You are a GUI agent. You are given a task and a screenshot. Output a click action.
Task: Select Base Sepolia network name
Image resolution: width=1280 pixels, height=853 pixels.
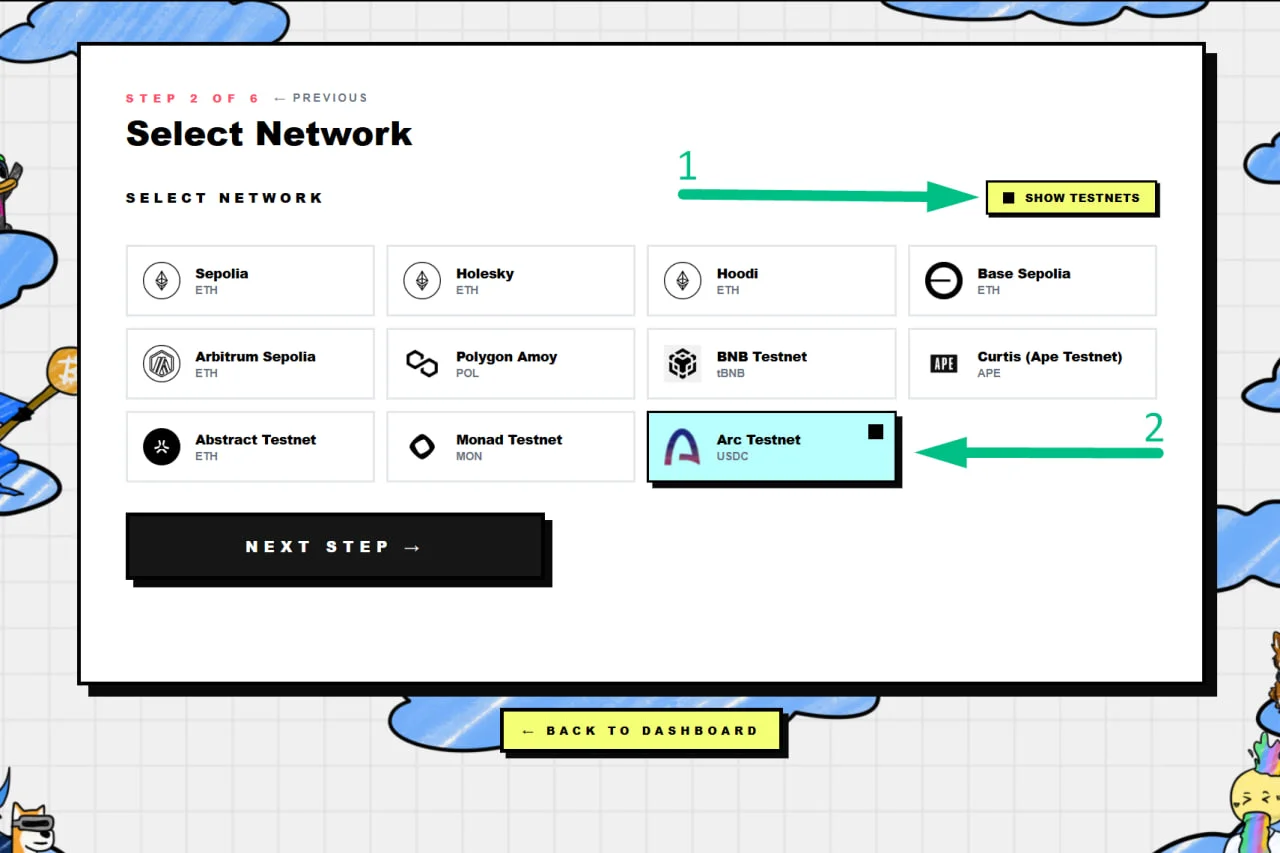pos(1024,273)
